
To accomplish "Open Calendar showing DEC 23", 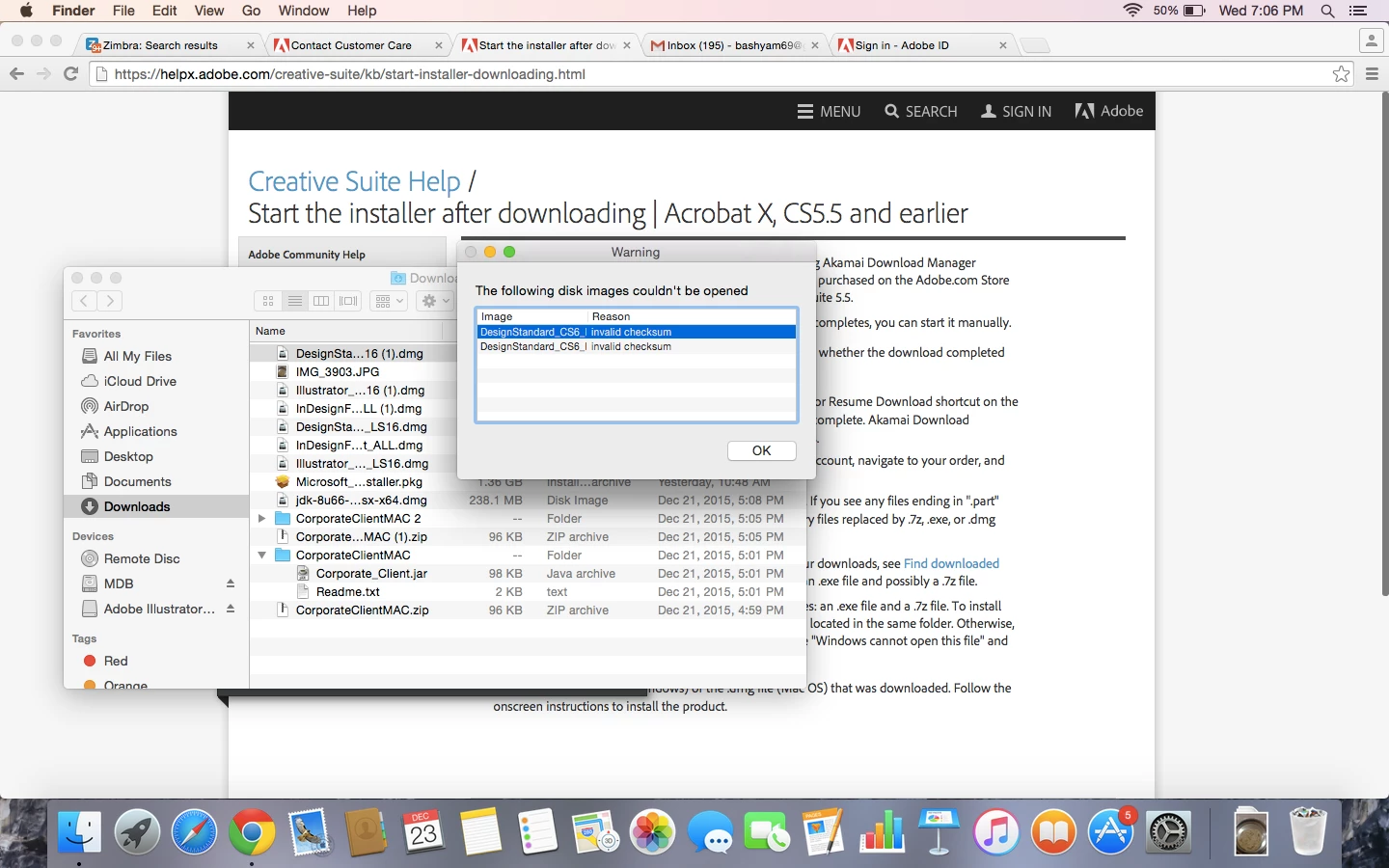I will coord(422,831).
